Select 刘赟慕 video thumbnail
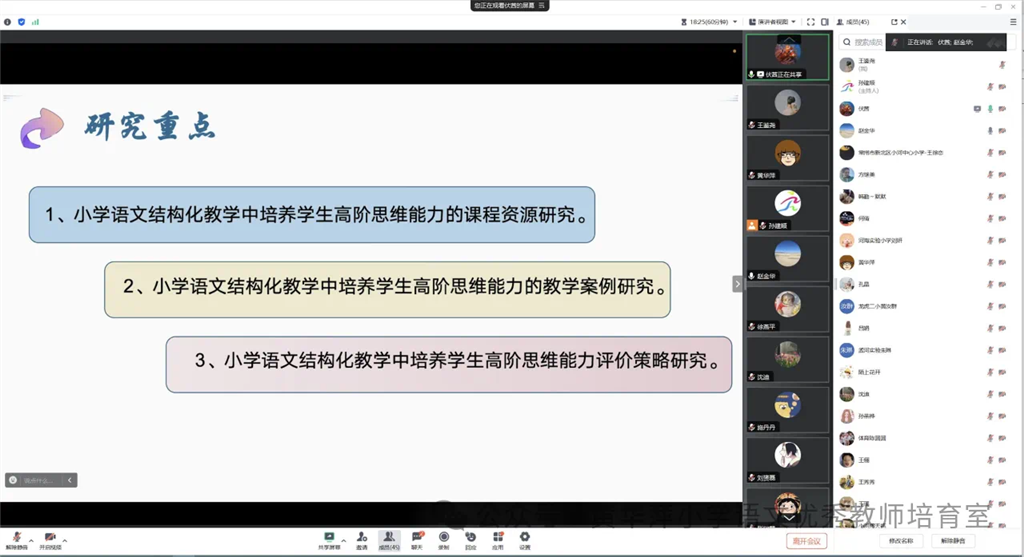The image size is (1024, 557). click(788, 460)
